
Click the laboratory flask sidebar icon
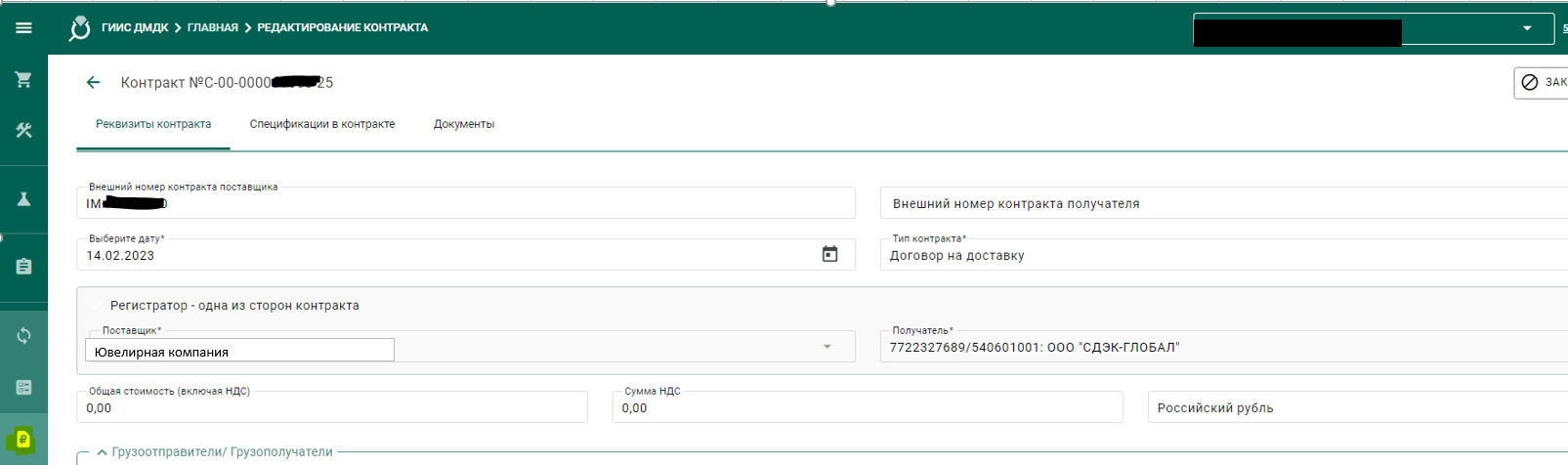[x=23, y=199]
